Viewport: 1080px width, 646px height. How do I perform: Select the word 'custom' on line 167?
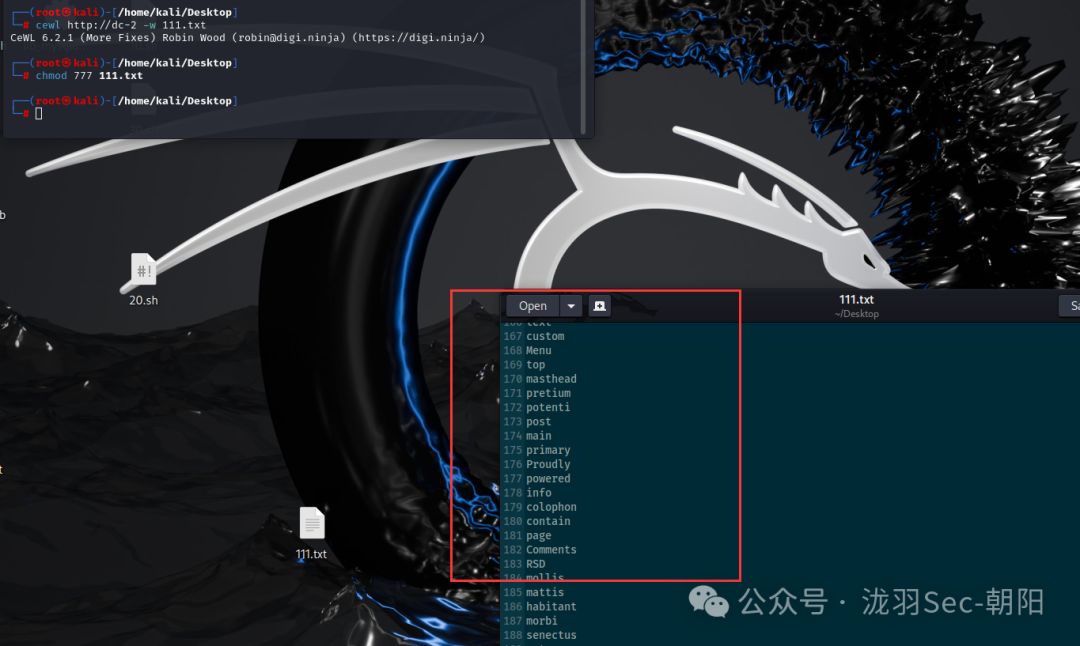point(545,336)
